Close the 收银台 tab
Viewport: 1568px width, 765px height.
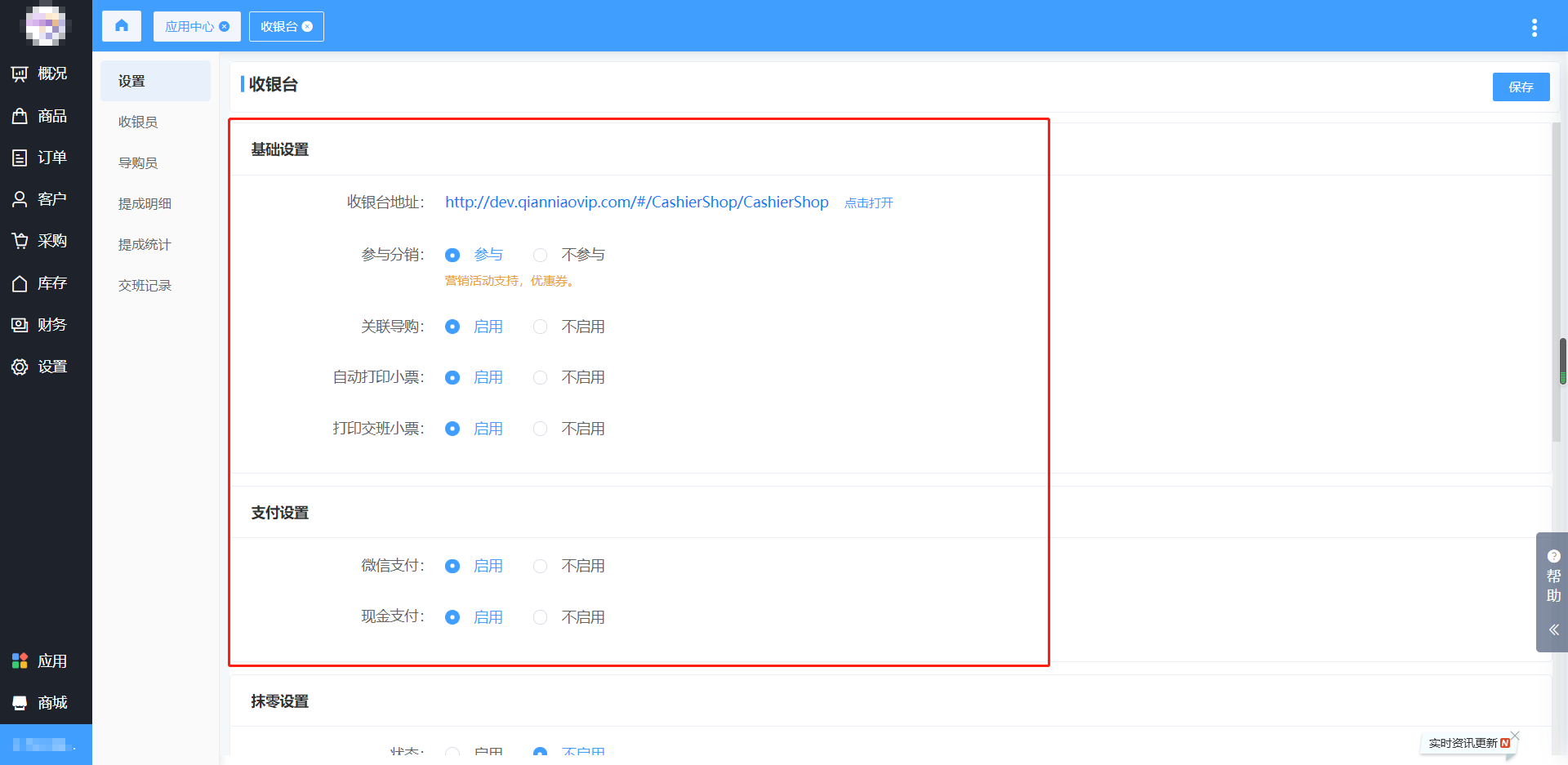pos(308,27)
